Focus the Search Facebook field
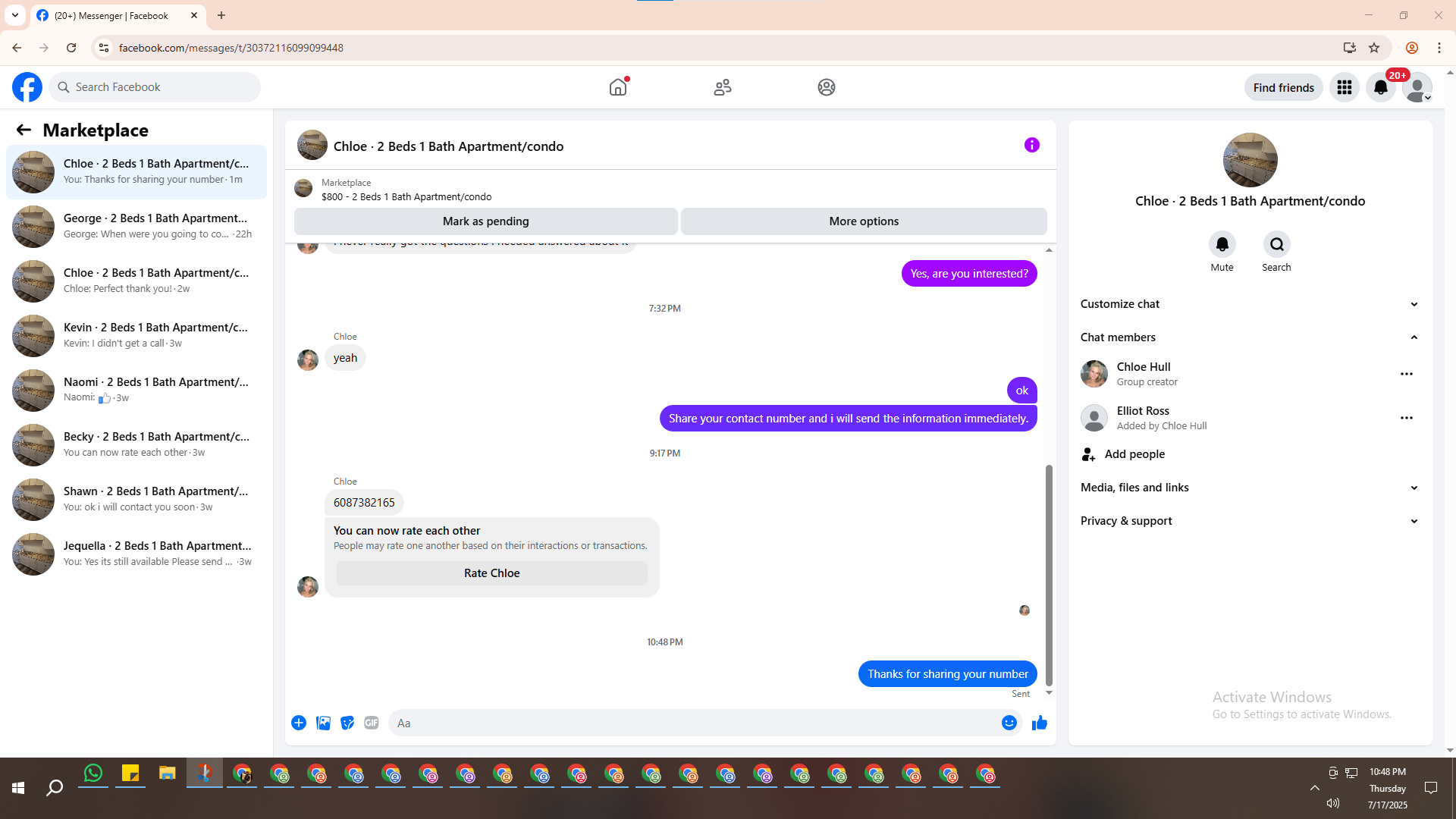 (x=155, y=87)
